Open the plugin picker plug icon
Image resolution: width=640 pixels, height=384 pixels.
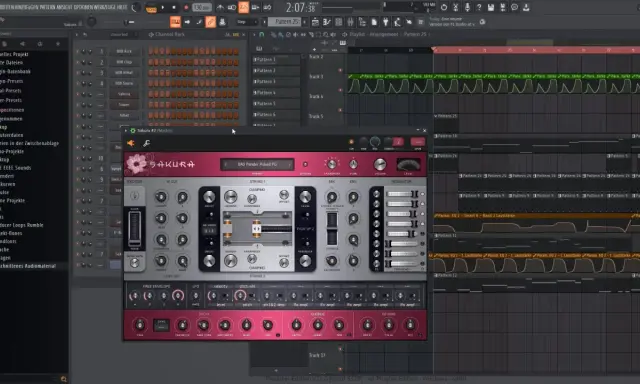[385, 22]
